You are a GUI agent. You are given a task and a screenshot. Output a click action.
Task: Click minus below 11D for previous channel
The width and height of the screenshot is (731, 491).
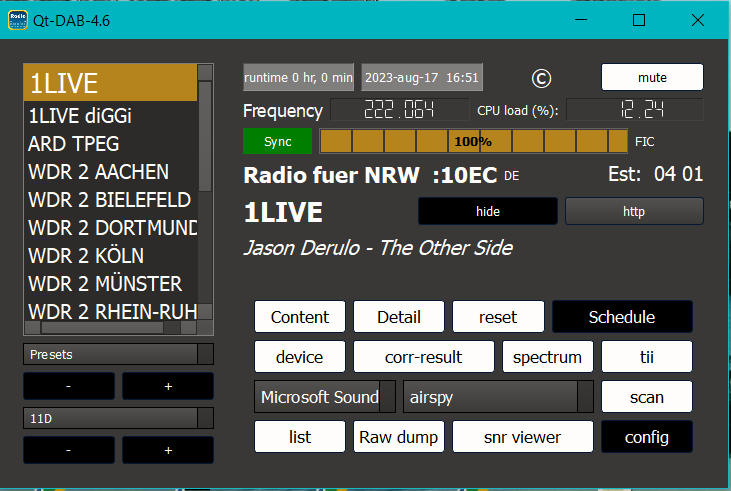coord(69,450)
